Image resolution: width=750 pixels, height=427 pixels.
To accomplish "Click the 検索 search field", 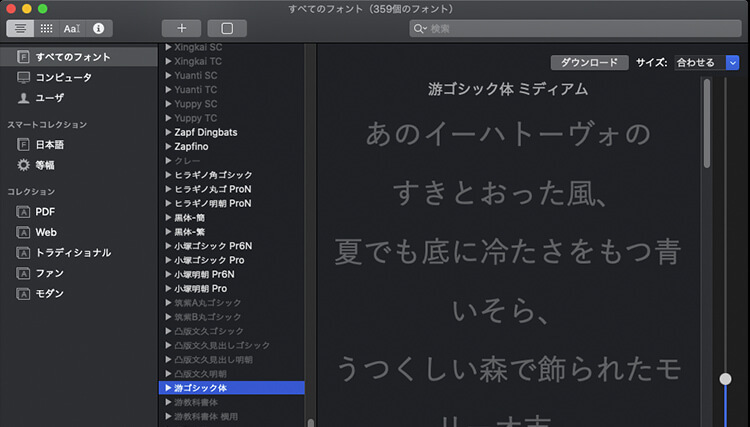I will pyautogui.click(x=500, y=28).
